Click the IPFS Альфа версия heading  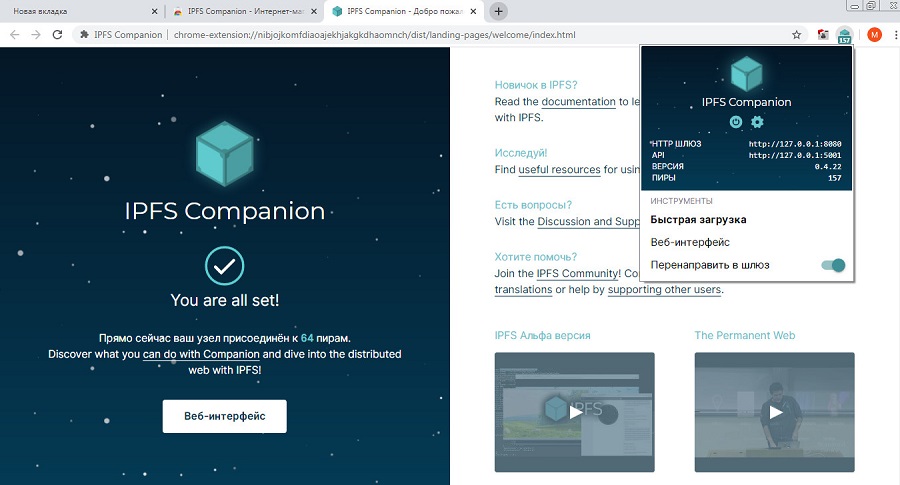pos(542,335)
